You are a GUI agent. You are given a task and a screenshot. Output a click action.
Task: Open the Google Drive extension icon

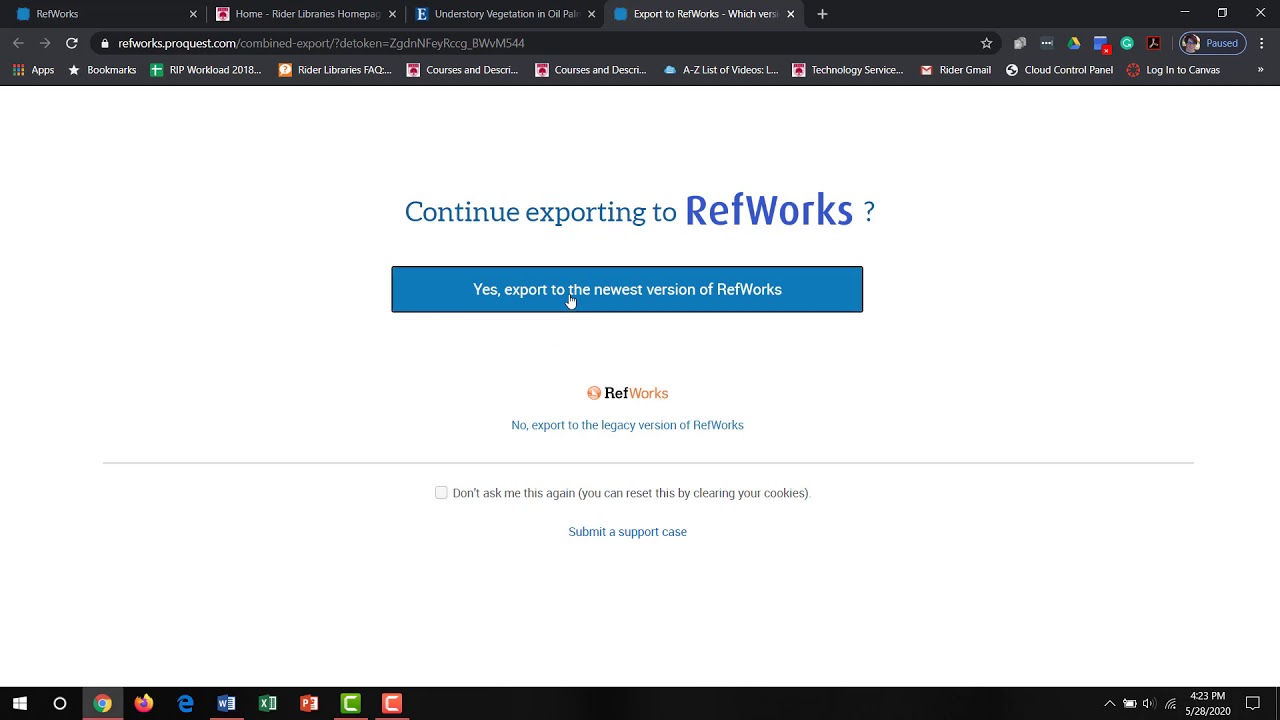pos(1073,43)
